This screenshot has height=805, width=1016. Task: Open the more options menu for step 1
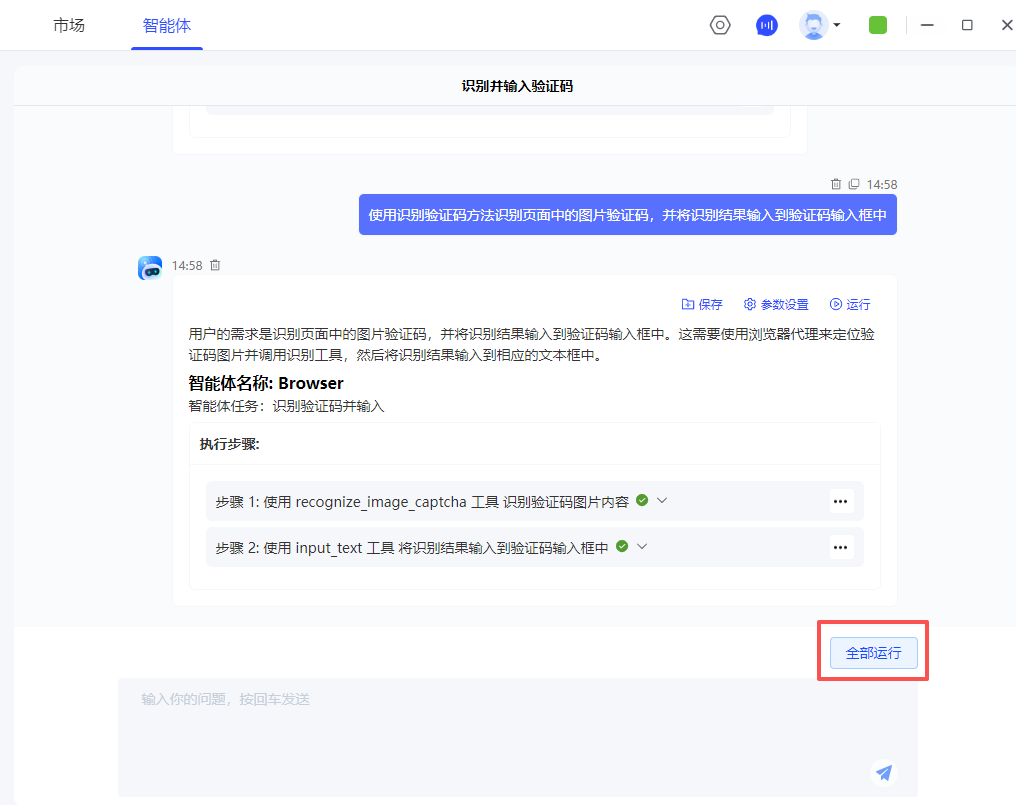pos(840,501)
